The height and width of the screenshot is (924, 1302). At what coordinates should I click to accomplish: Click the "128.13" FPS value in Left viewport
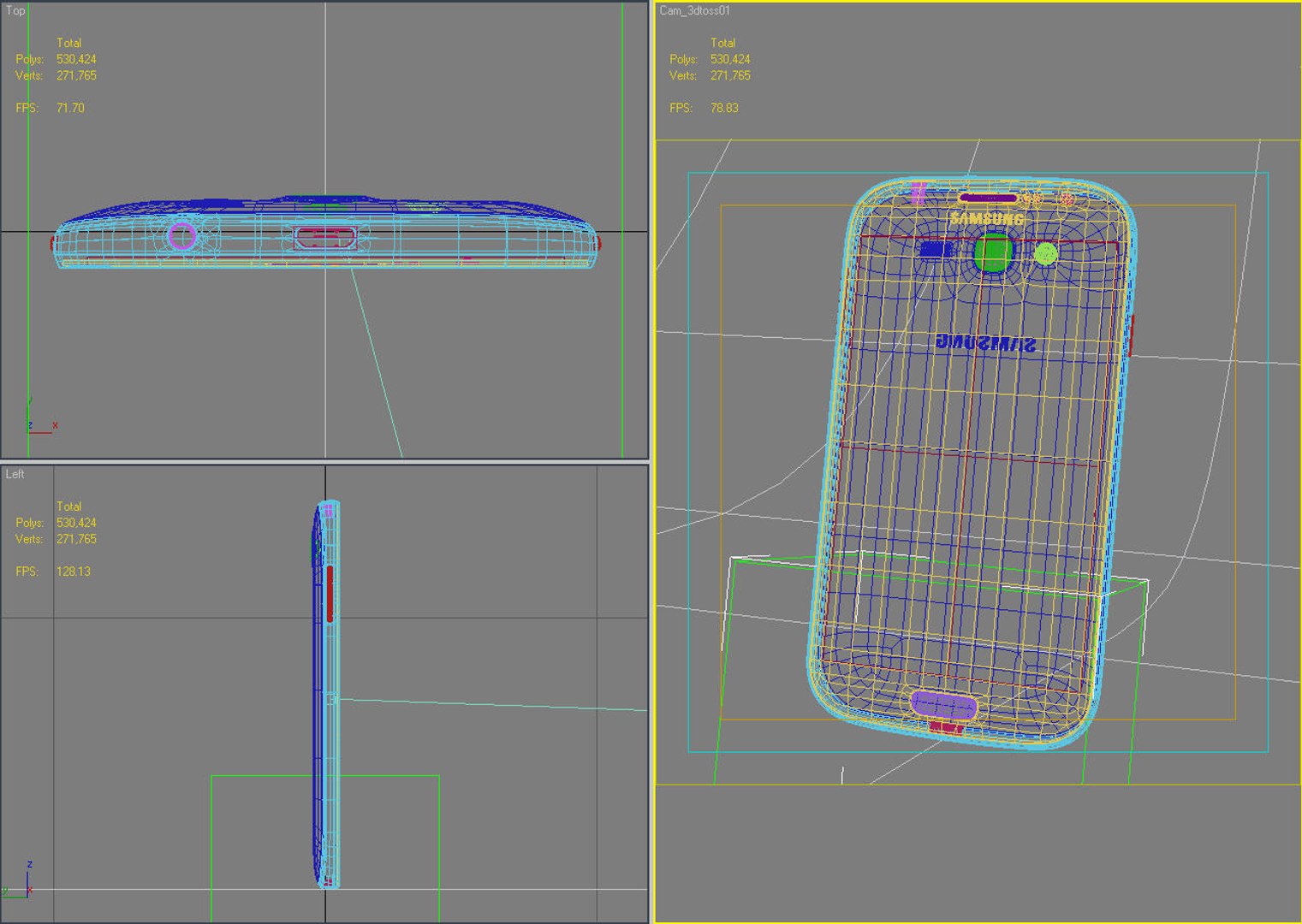click(x=74, y=572)
